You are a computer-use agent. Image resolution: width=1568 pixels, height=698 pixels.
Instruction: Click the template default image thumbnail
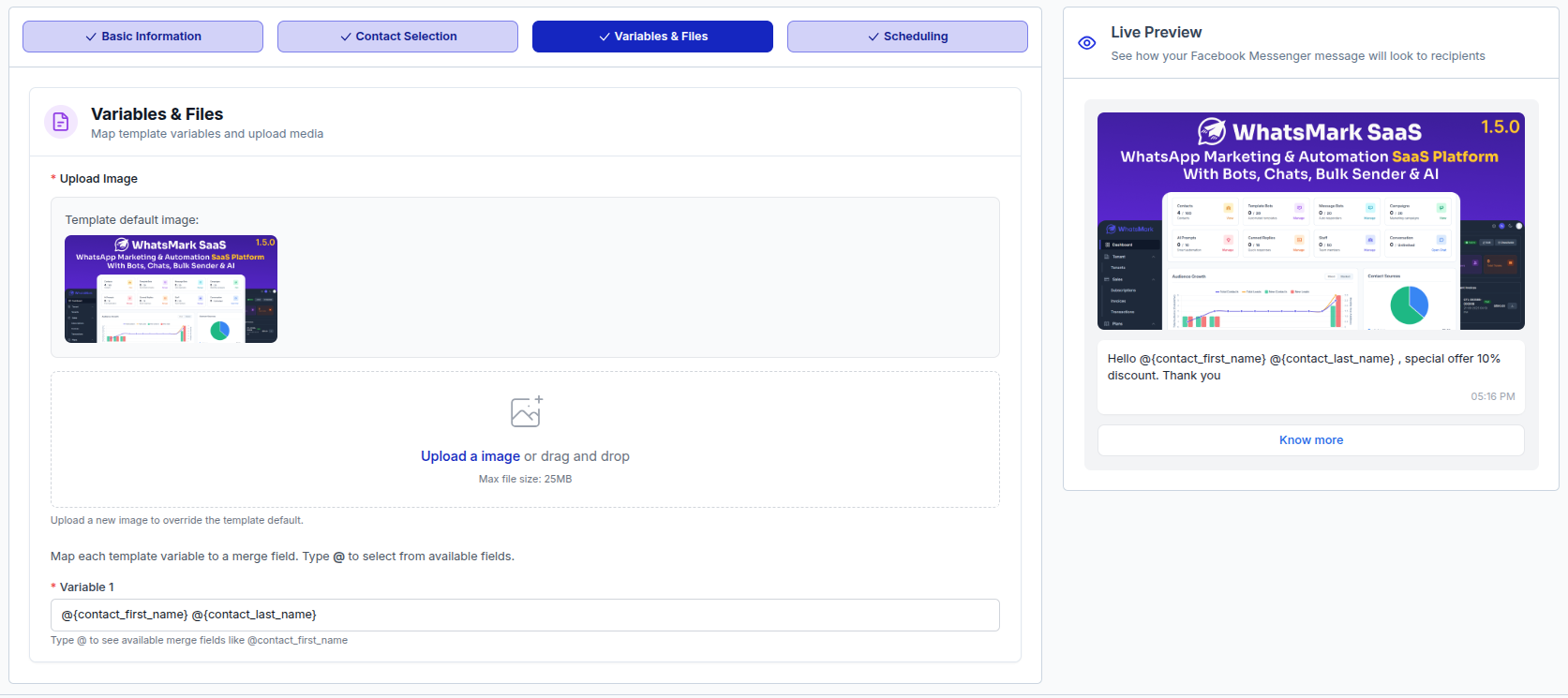click(x=171, y=289)
